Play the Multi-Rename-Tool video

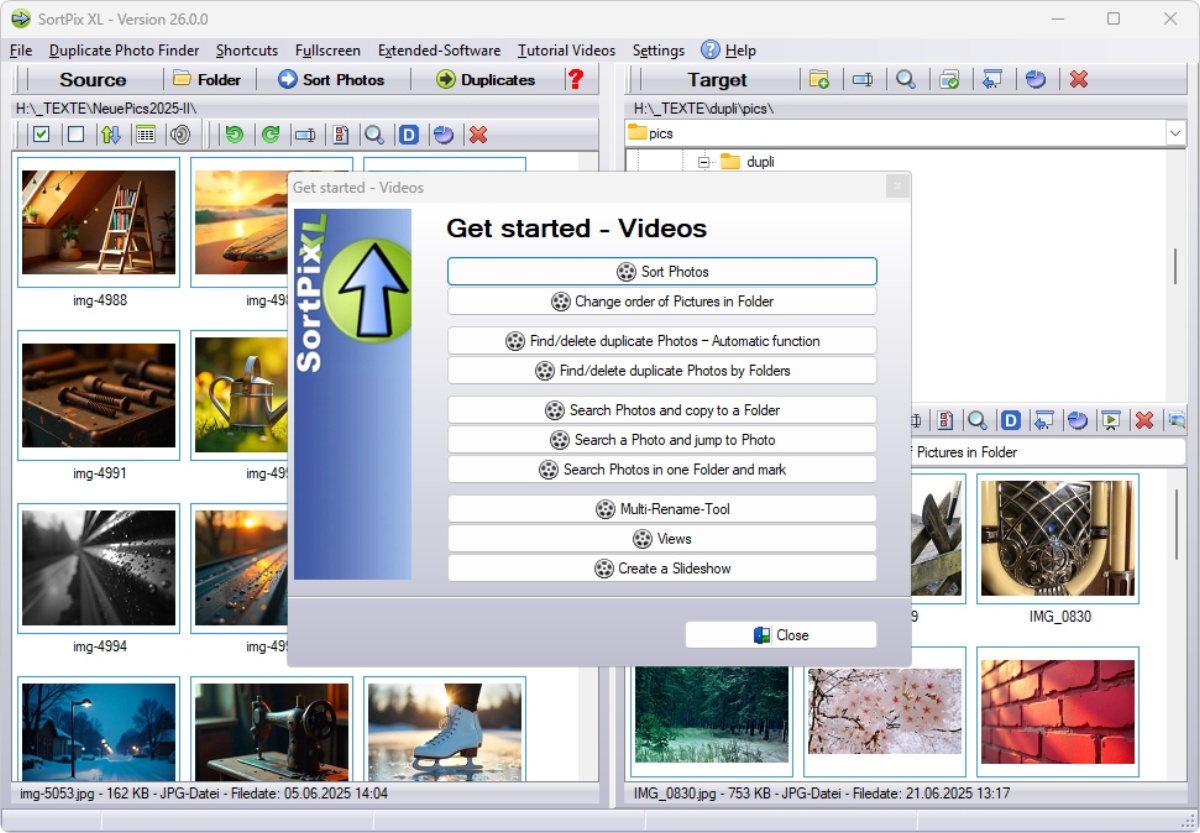click(662, 509)
